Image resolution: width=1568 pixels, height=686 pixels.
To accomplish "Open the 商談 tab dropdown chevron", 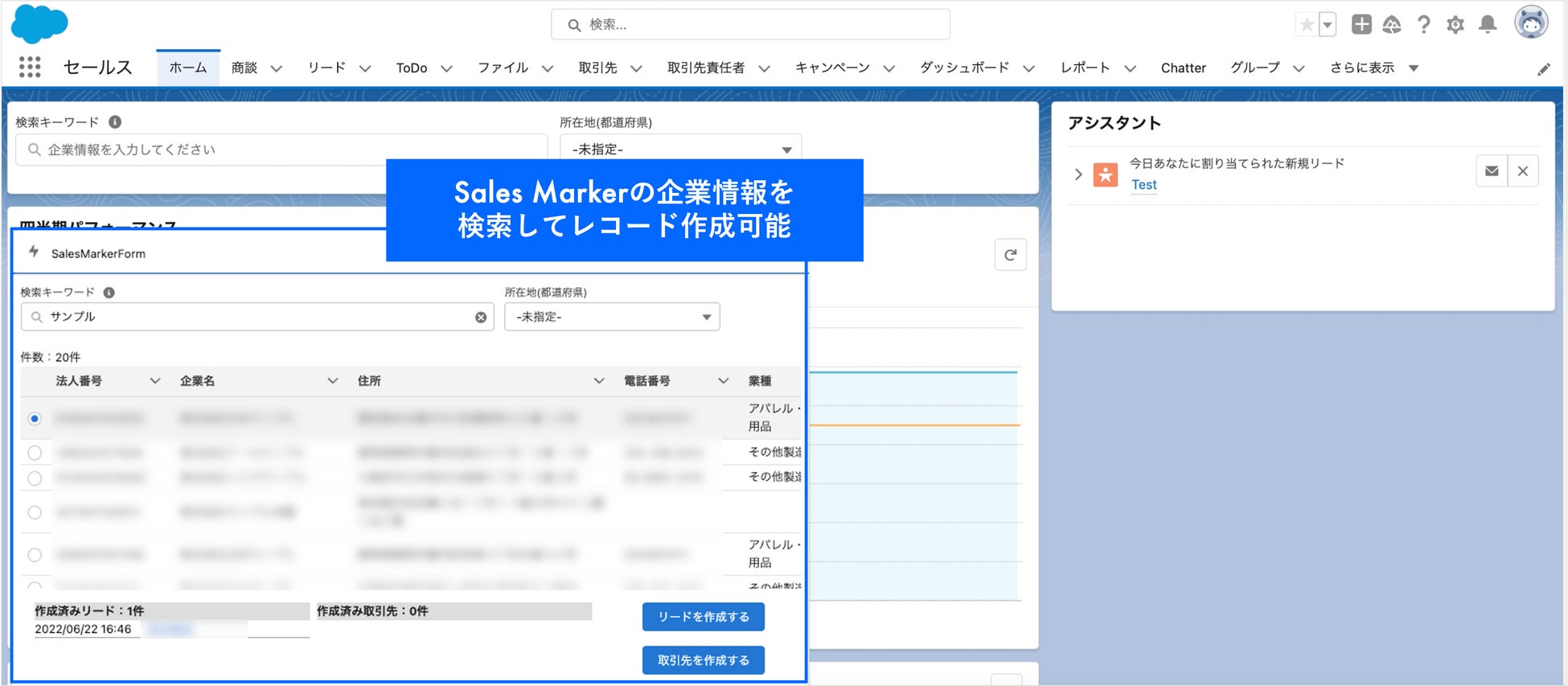I will (277, 69).
